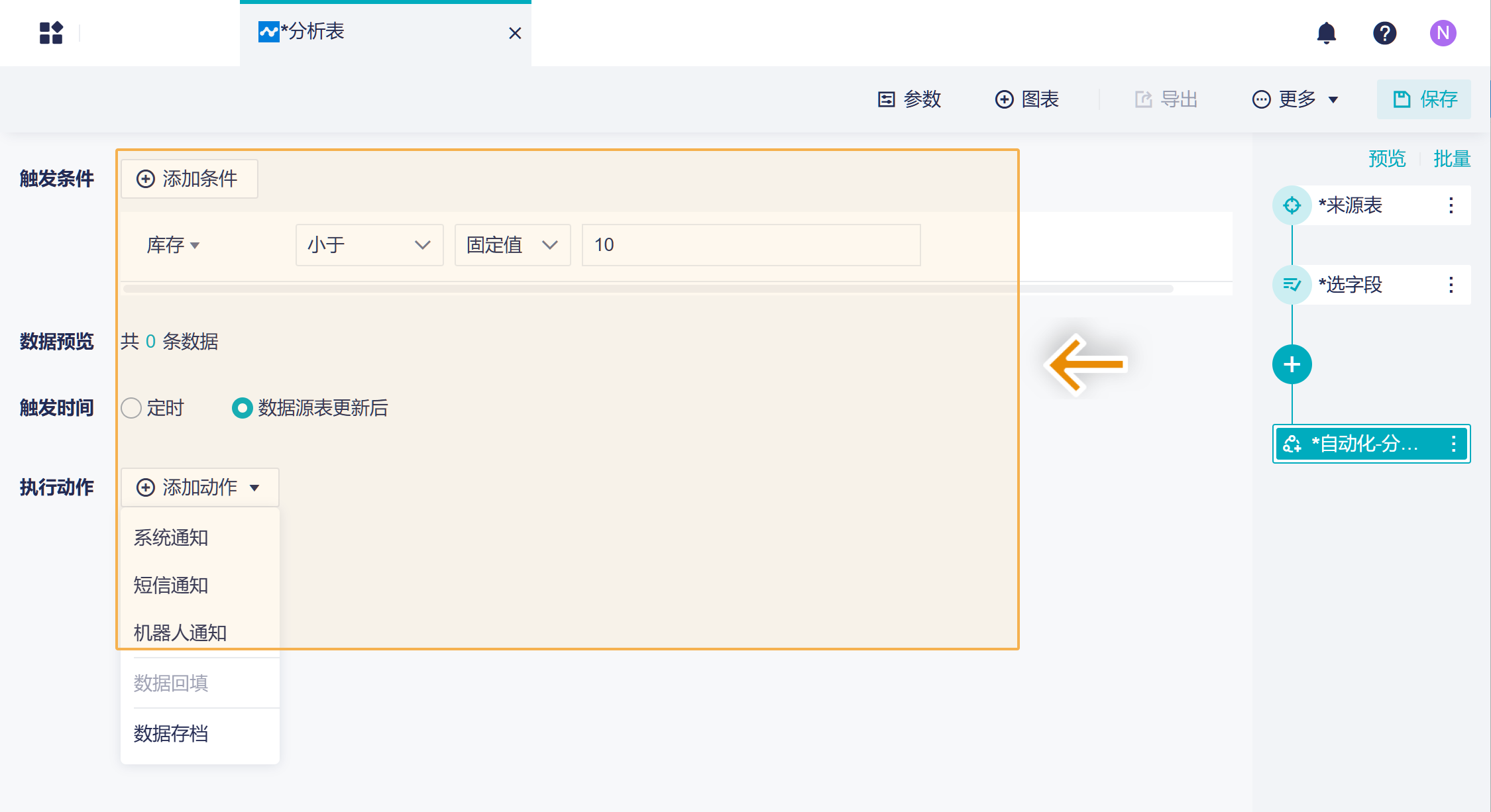Open the 固定值 type dropdown
Screen dimensions: 1491x812
[x=512, y=245]
